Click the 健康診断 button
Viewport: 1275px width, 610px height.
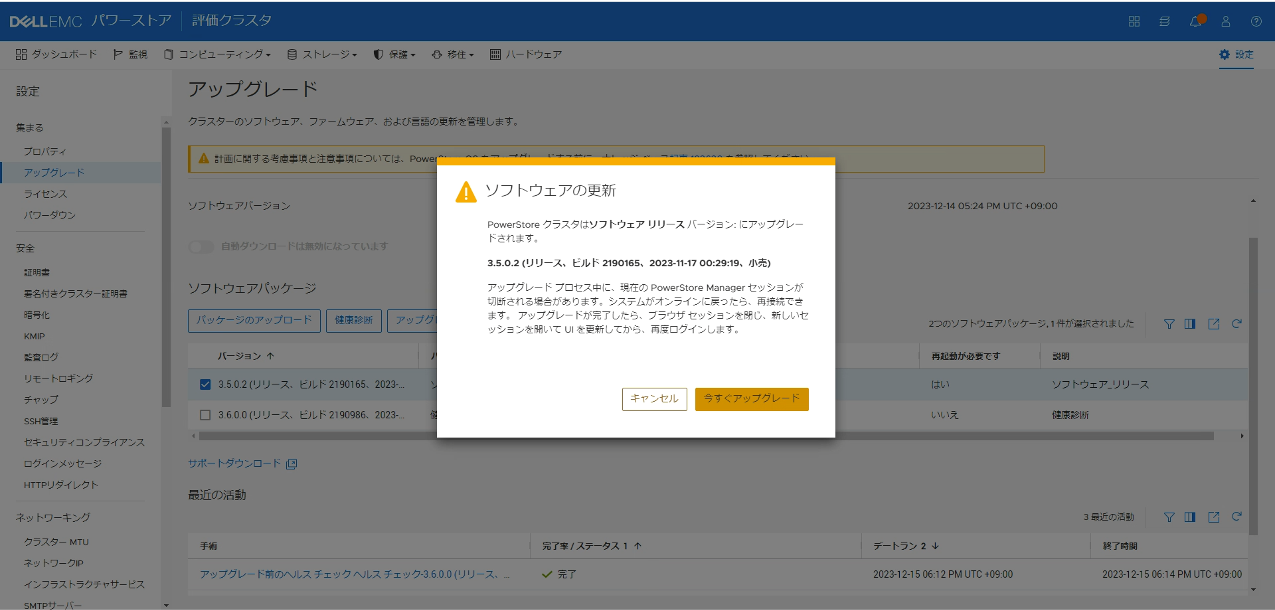click(354, 320)
